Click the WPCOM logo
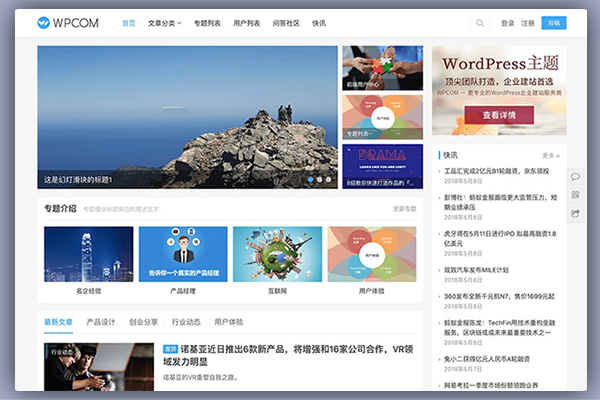Viewport: 600px width, 400px height. 68,23
